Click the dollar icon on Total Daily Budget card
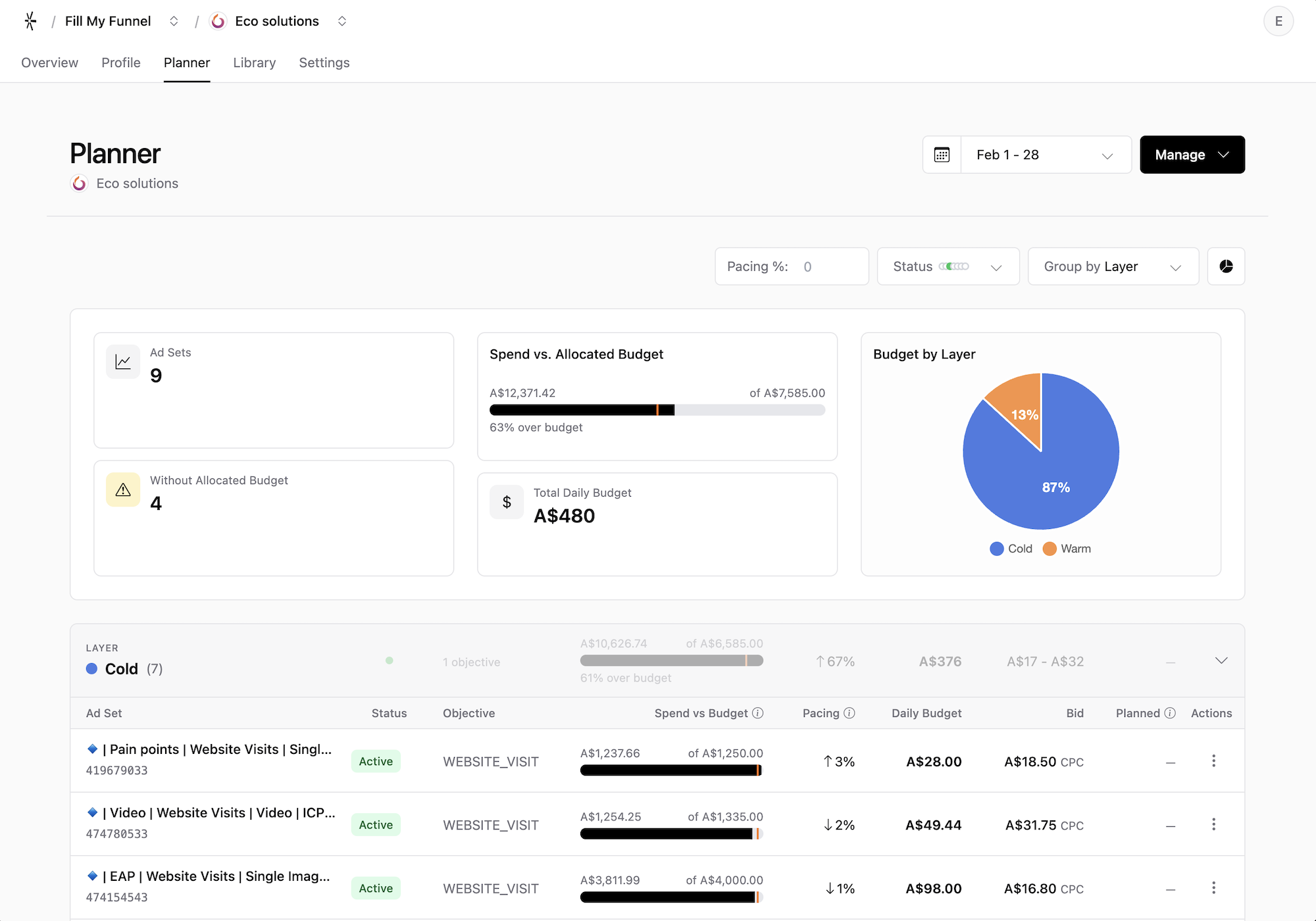Image resolution: width=1316 pixels, height=921 pixels. [x=507, y=501]
